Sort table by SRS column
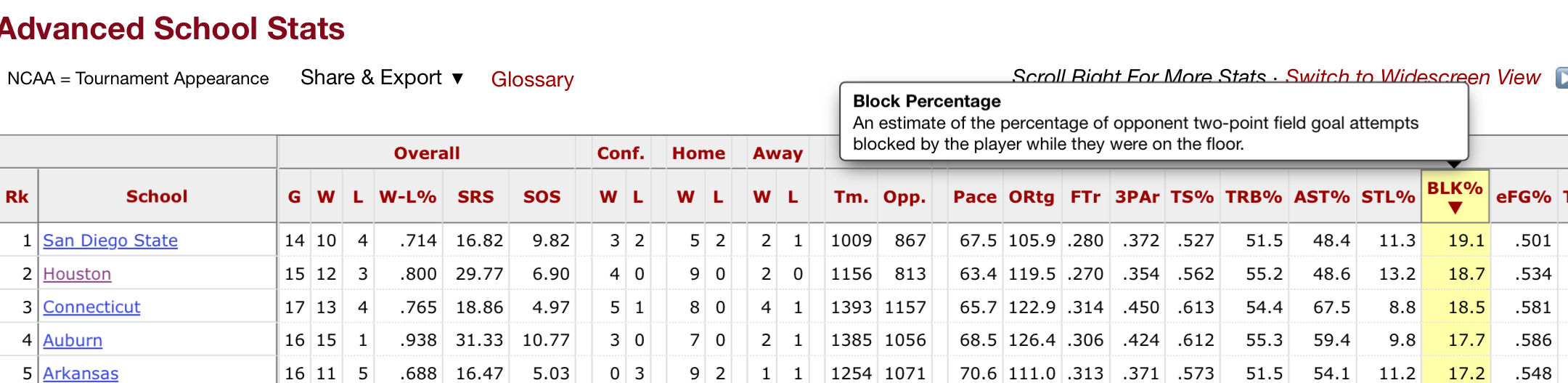 (475, 197)
